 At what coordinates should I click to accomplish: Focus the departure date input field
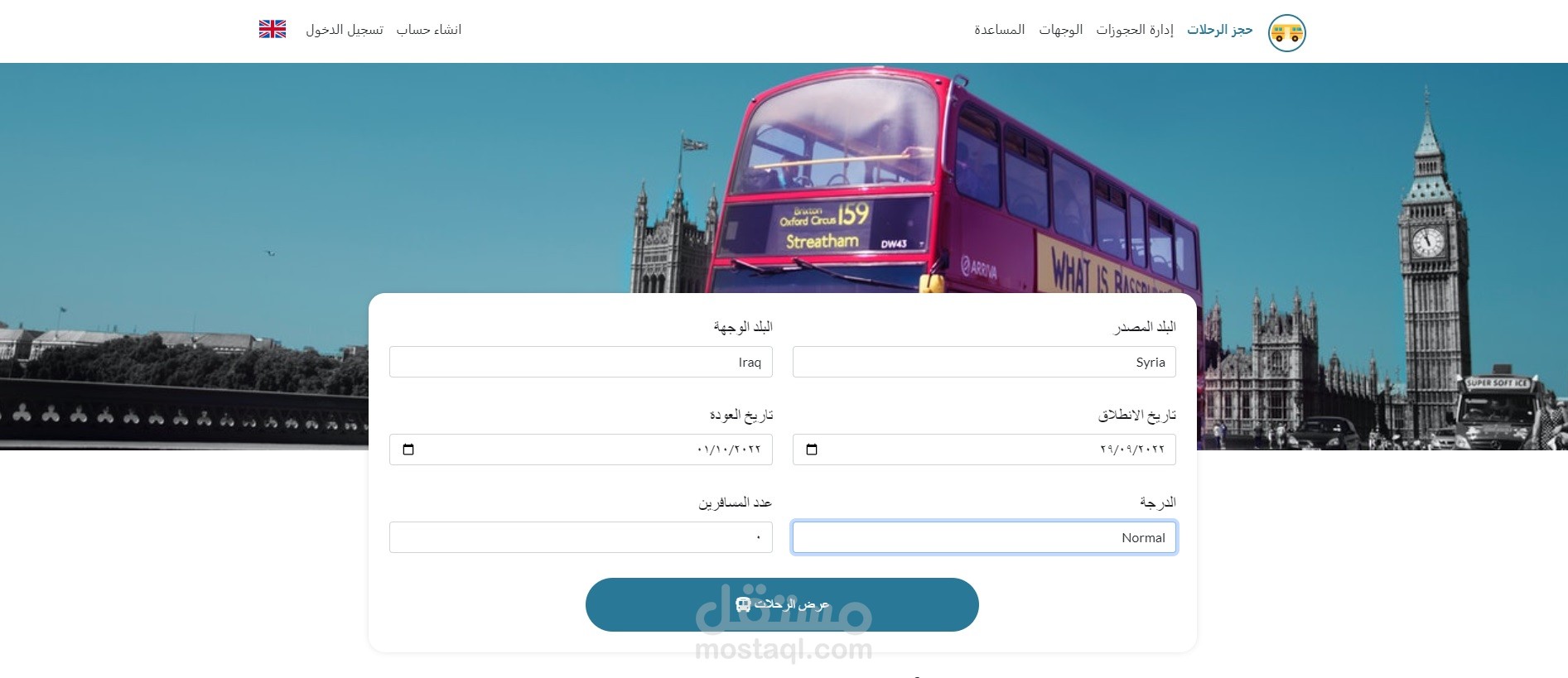(x=984, y=450)
